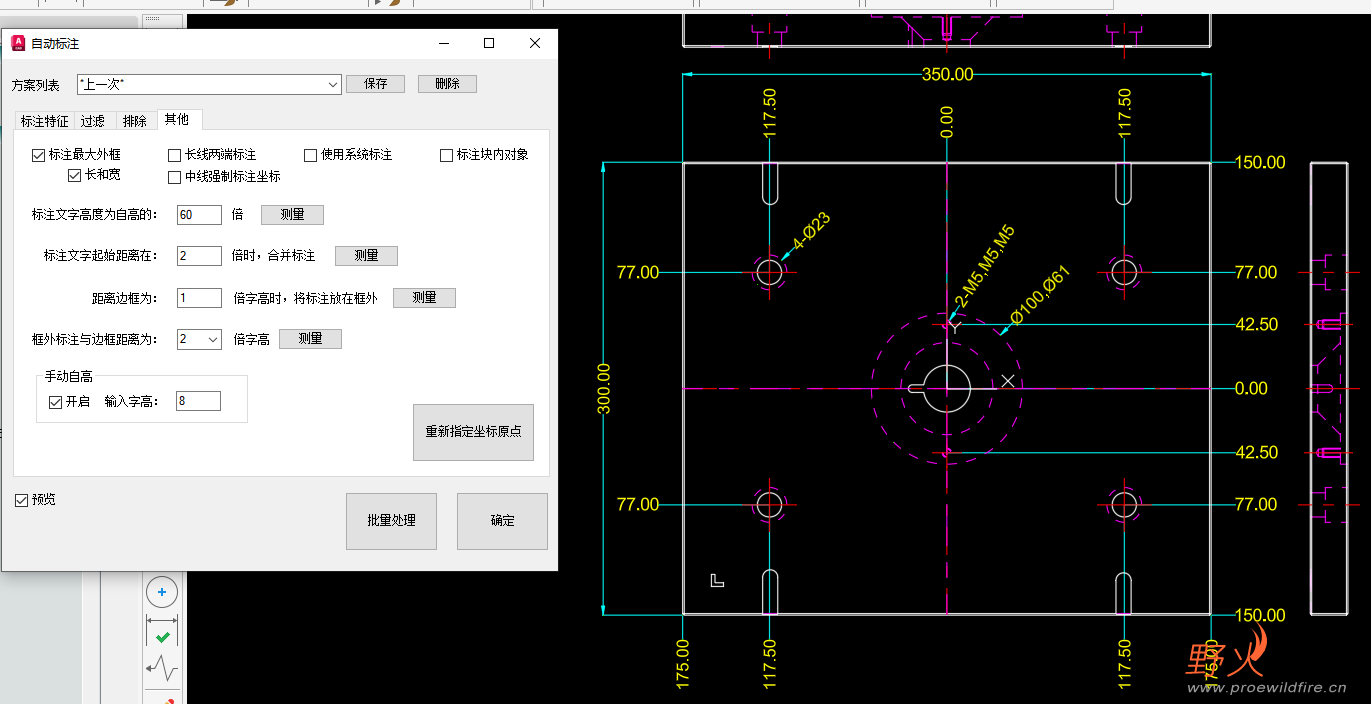Click the 350.00 width dimension text
Viewport: 1371px width, 704px height.
(947, 74)
